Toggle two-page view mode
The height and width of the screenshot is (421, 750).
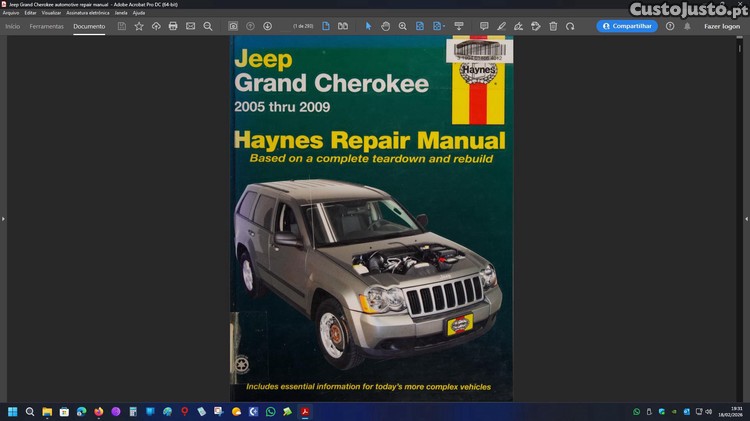pos(343,26)
